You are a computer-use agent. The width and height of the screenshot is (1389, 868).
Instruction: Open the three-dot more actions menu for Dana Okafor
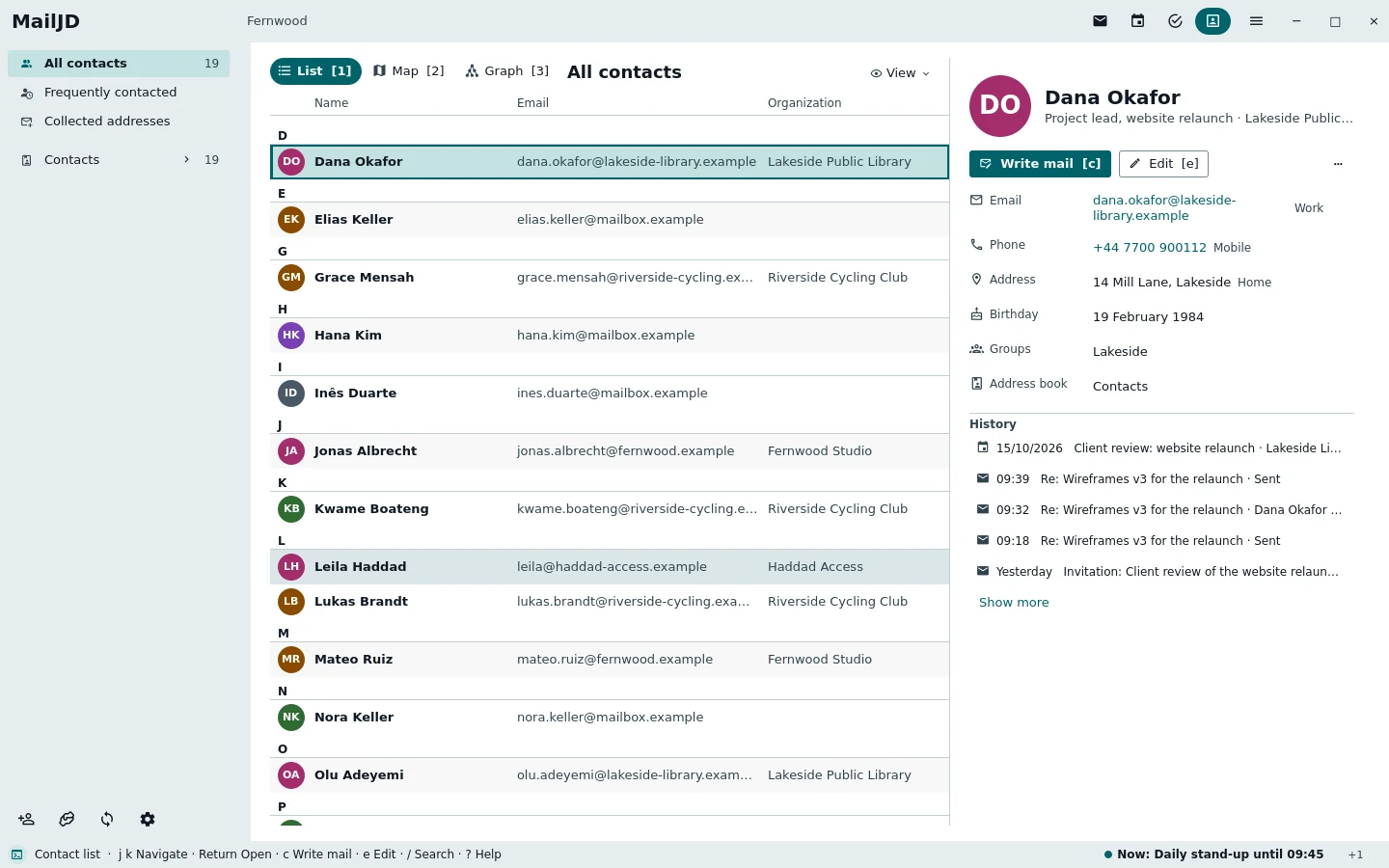click(1338, 164)
